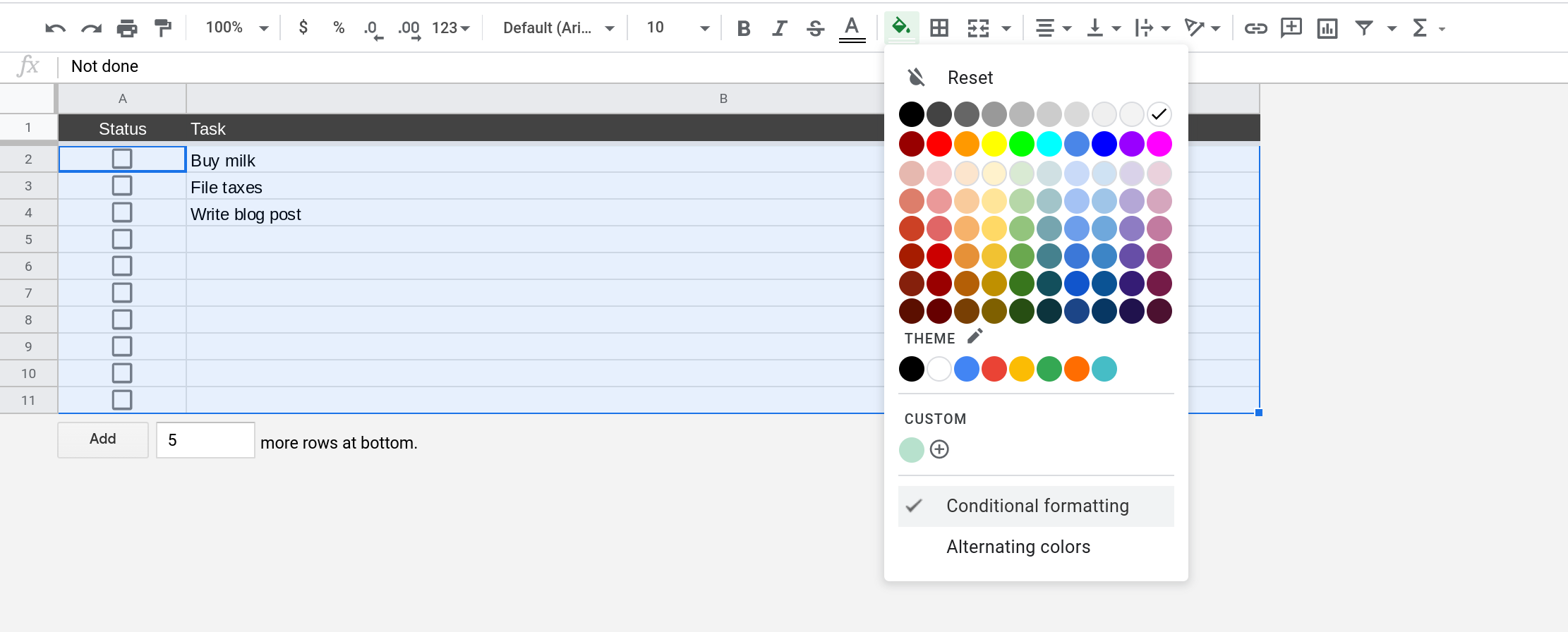Click the Add rows button
This screenshot has height=632, width=1568.
coord(103,439)
